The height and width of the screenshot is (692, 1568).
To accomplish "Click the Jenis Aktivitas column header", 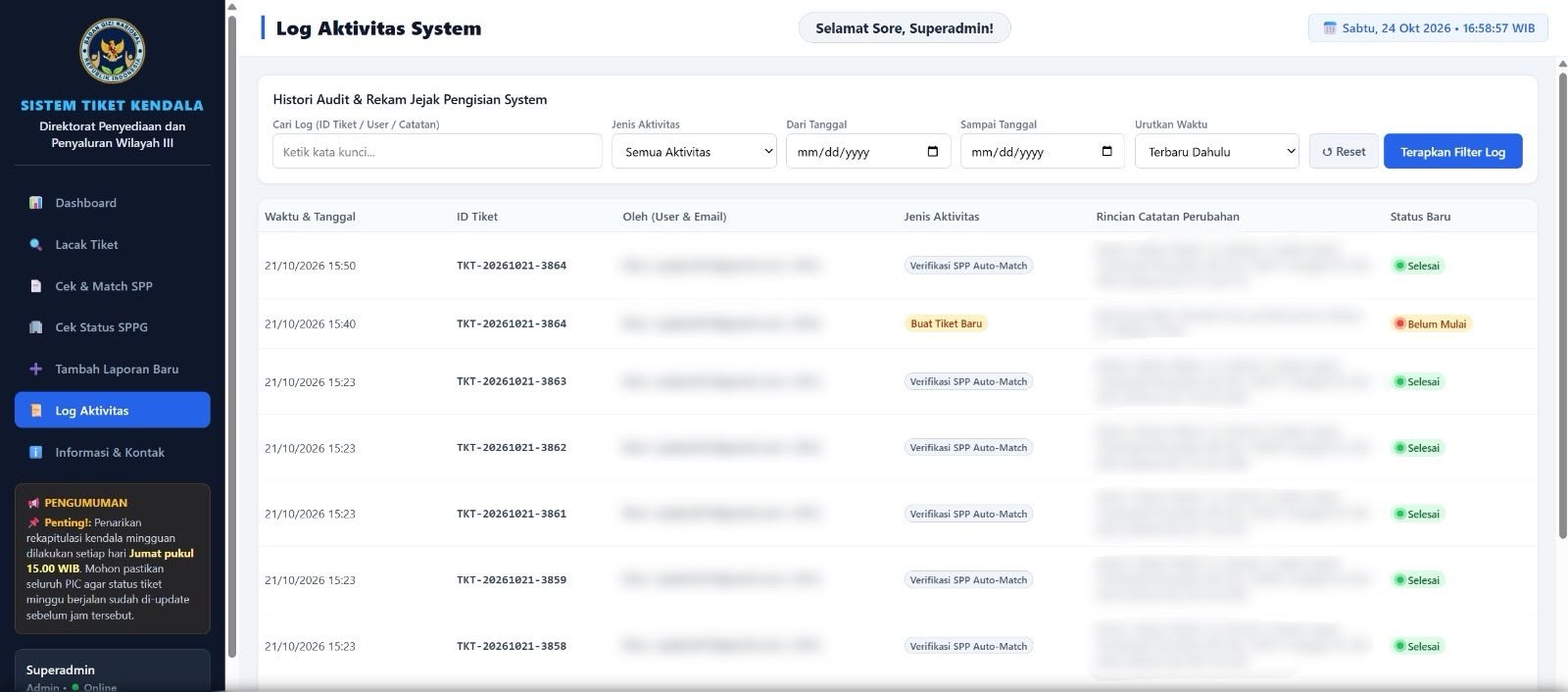I will [x=941, y=217].
